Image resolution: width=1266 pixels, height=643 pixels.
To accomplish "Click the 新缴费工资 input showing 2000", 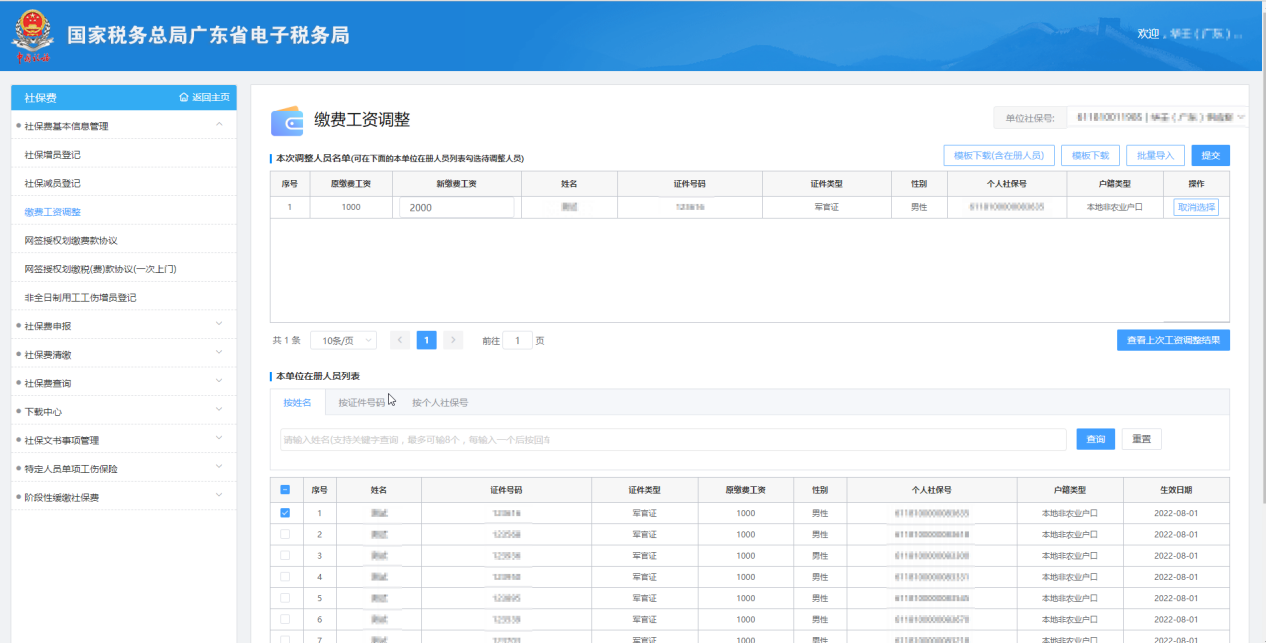I will pyautogui.click(x=456, y=207).
